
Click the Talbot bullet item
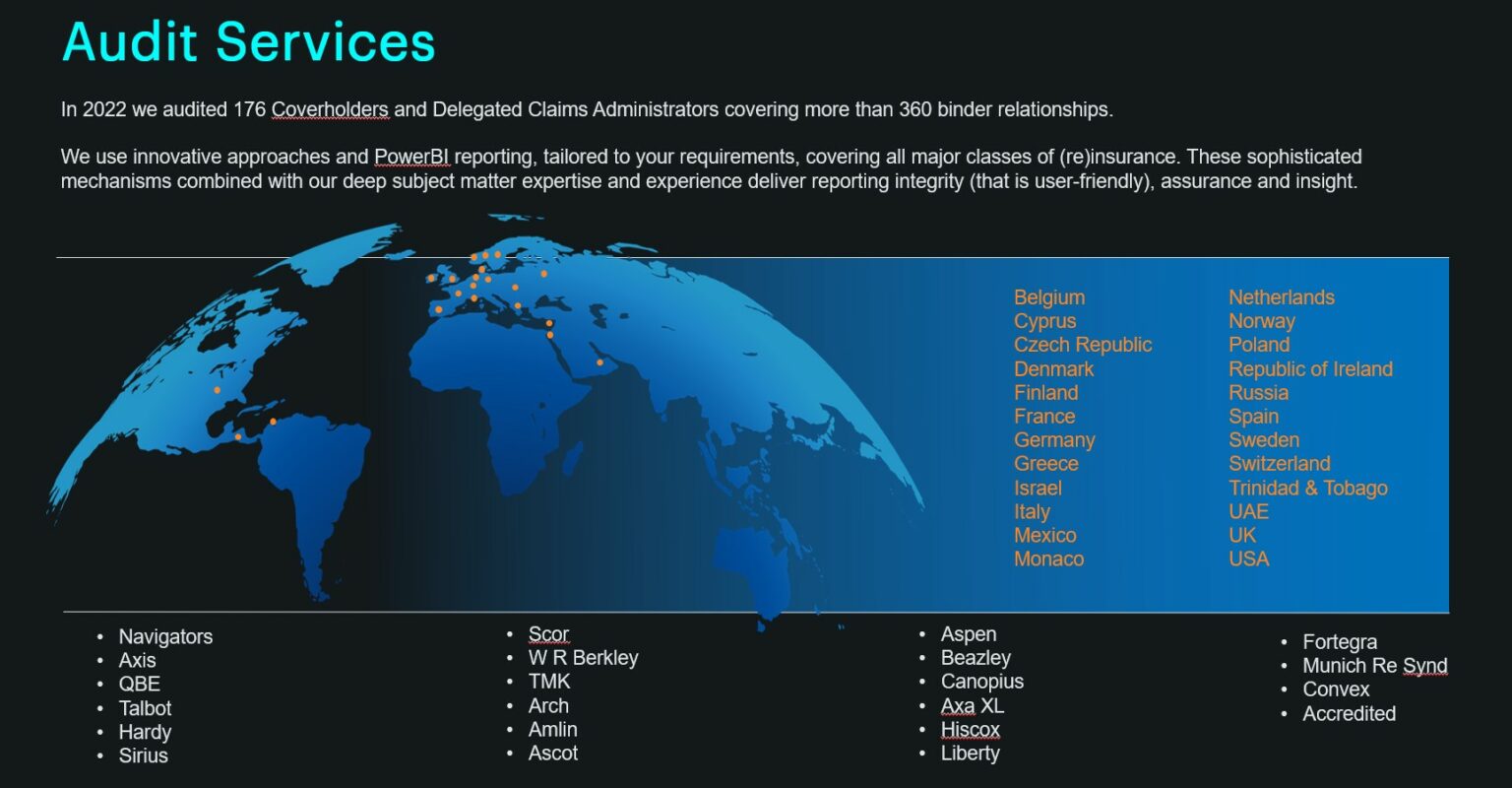point(145,708)
